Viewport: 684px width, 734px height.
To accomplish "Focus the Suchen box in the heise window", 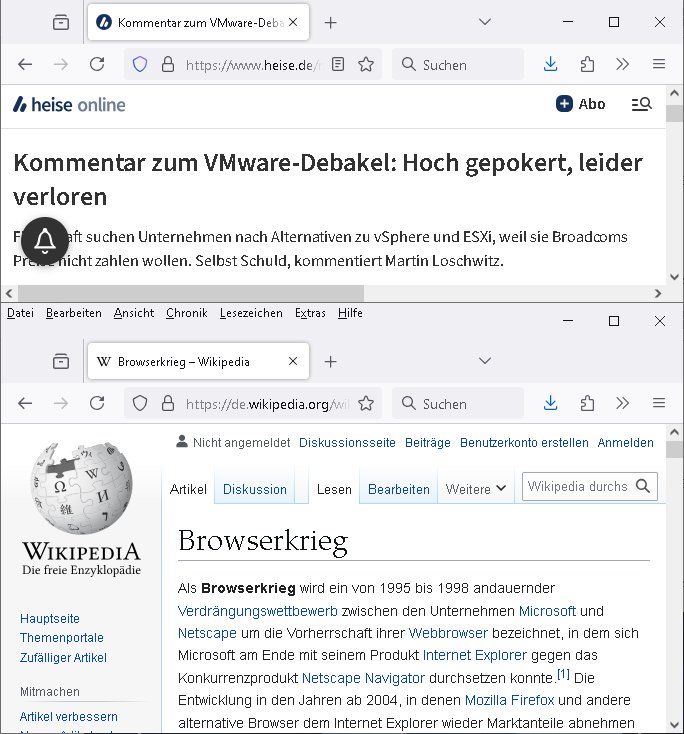I will point(458,64).
